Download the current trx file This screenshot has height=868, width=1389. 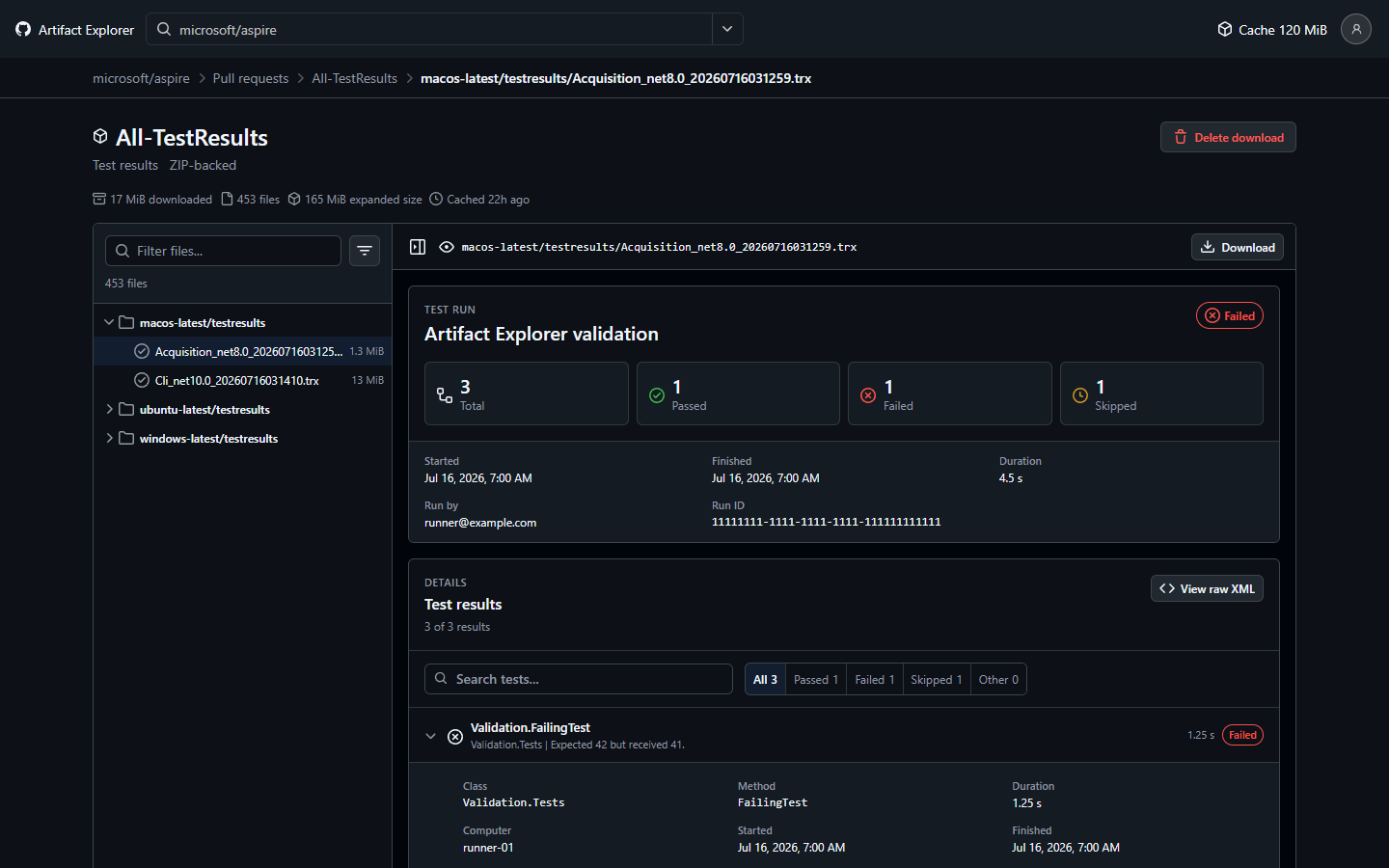pos(1237,247)
